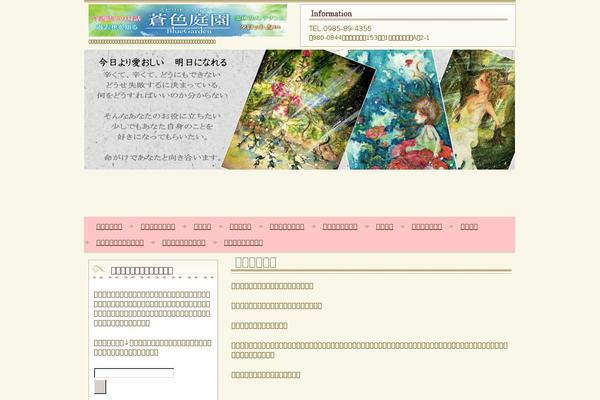The image size is (600, 400).
Task: Open the last link in the pink menu's top row
Action: coord(469,227)
